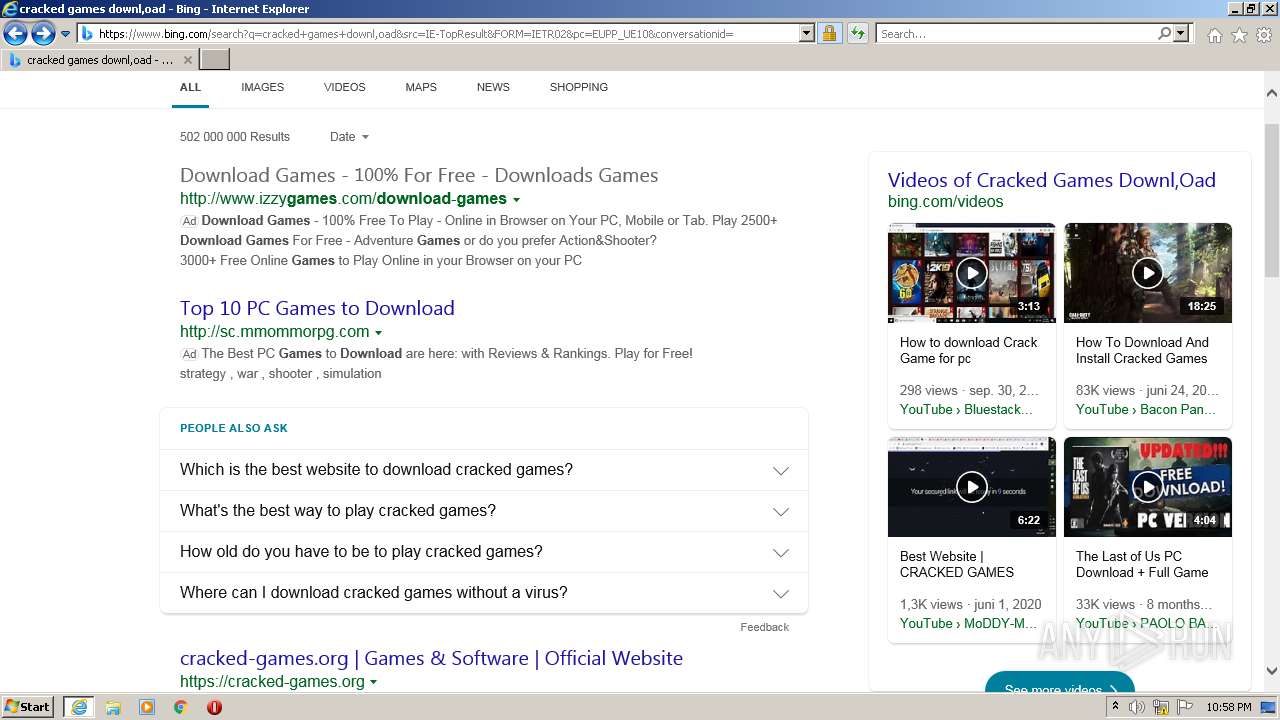Open the Chrome taskbar icon
1280x720 pixels.
(x=181, y=707)
